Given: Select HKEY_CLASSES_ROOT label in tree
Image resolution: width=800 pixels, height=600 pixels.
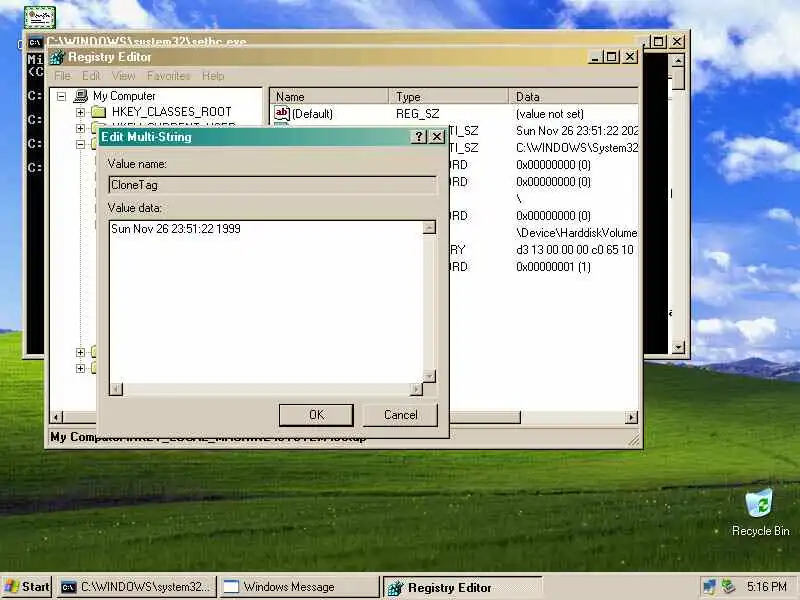Looking at the screenshot, I should tap(171, 112).
